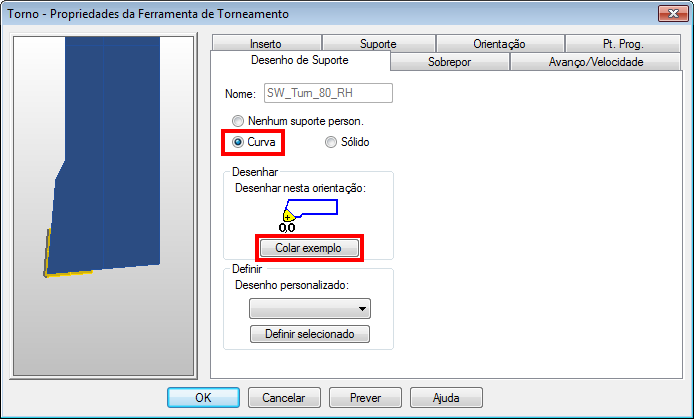Viewport: 694px width, 419px height.
Task: Select the Curva radio button
Action: tap(254, 142)
